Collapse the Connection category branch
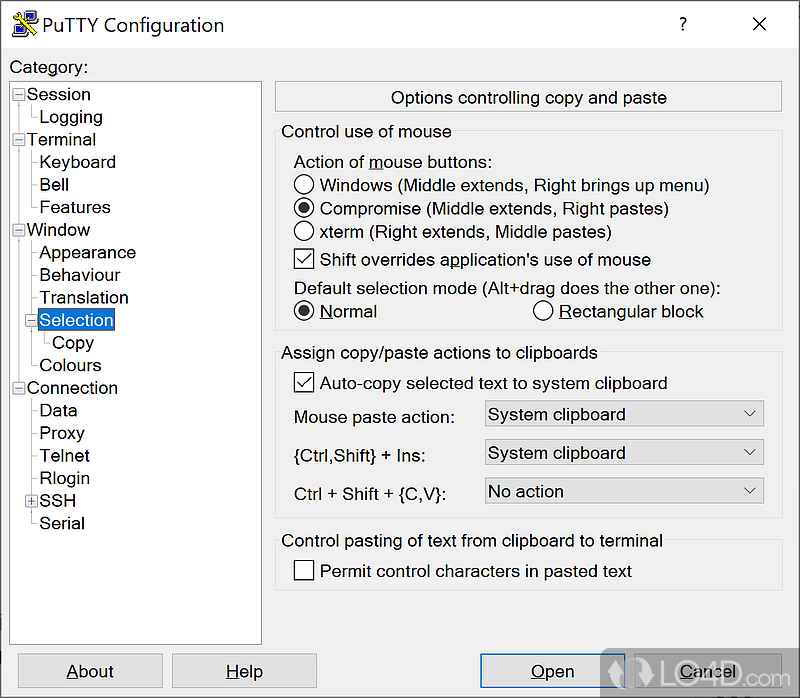The image size is (800, 698). tap(18, 388)
